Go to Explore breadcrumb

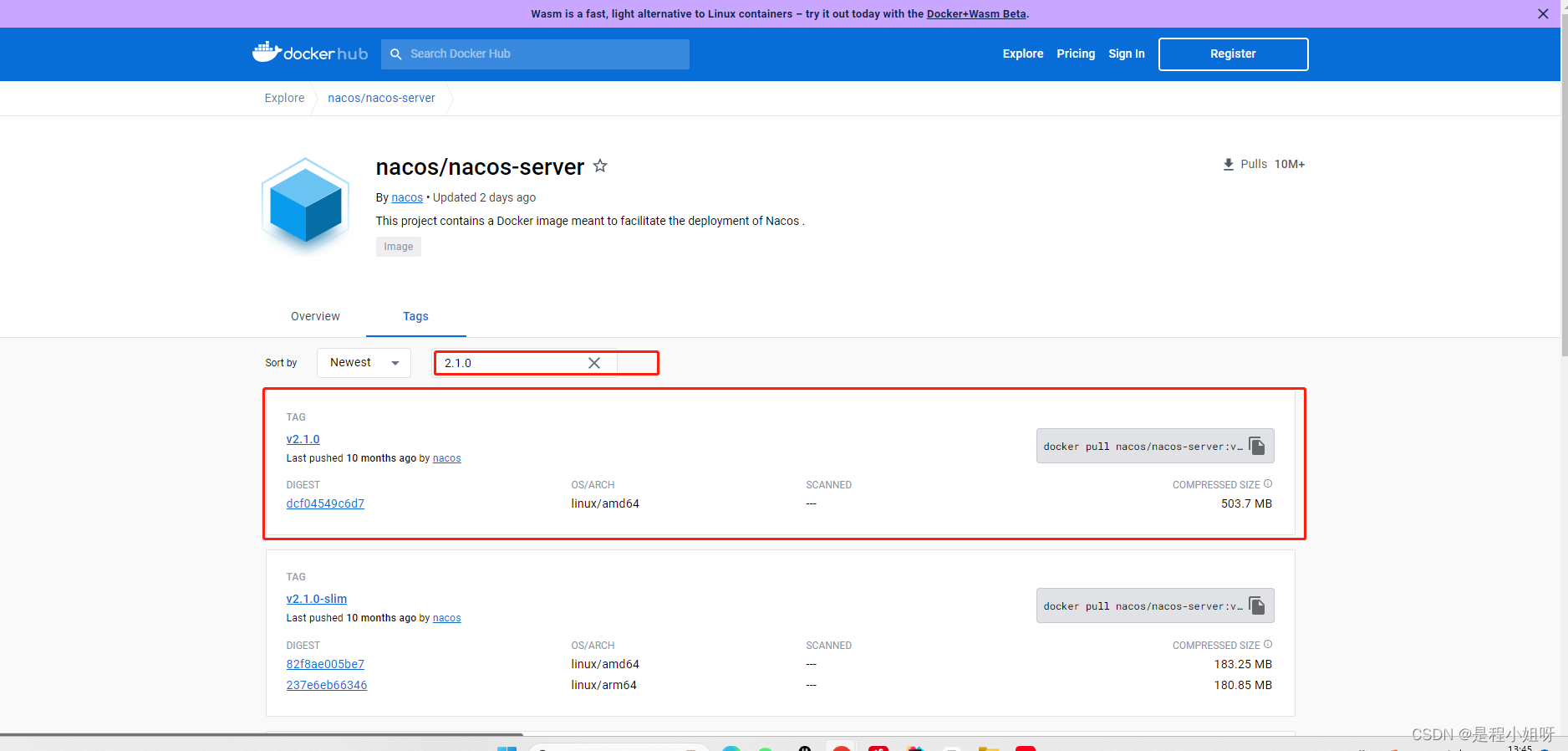click(x=284, y=98)
